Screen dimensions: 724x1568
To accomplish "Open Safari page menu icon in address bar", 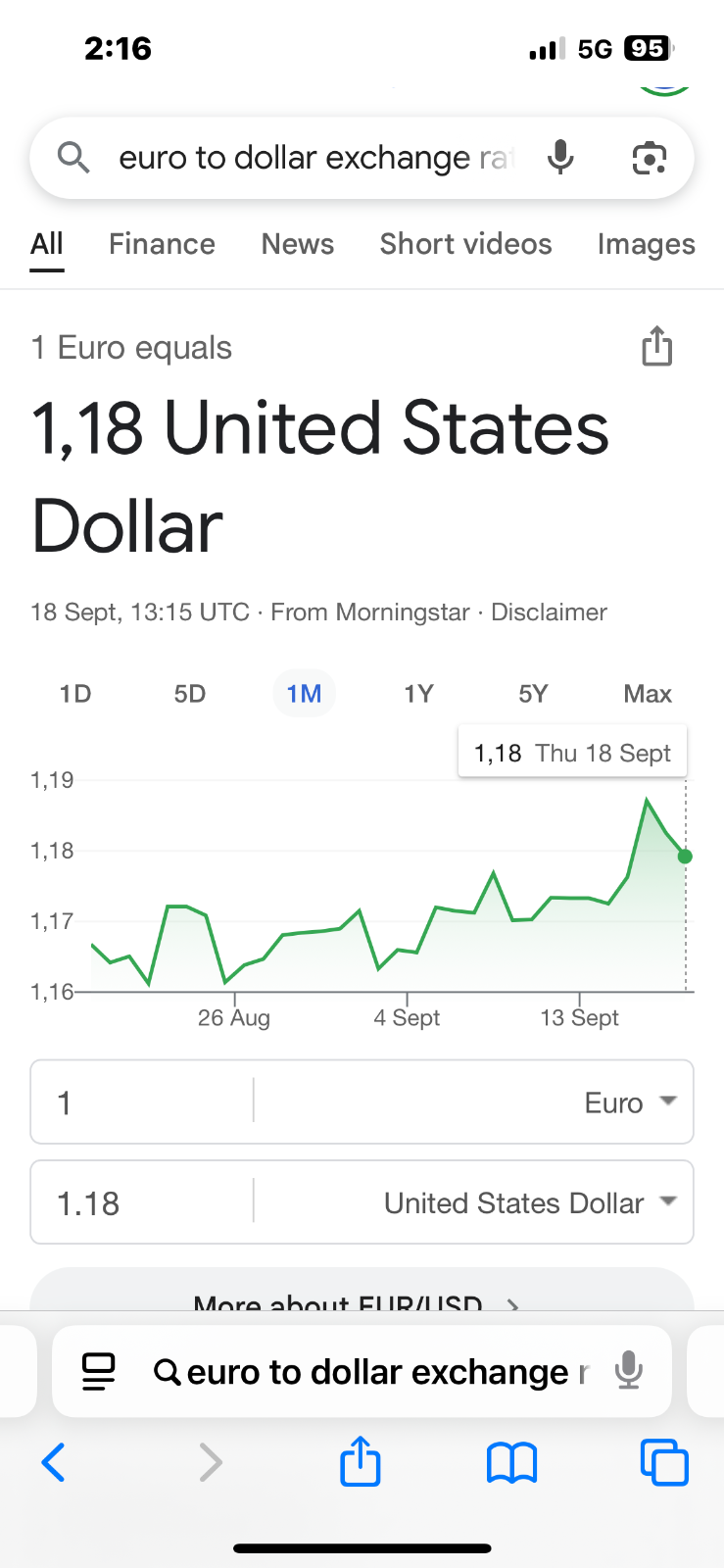I will tap(99, 1371).
